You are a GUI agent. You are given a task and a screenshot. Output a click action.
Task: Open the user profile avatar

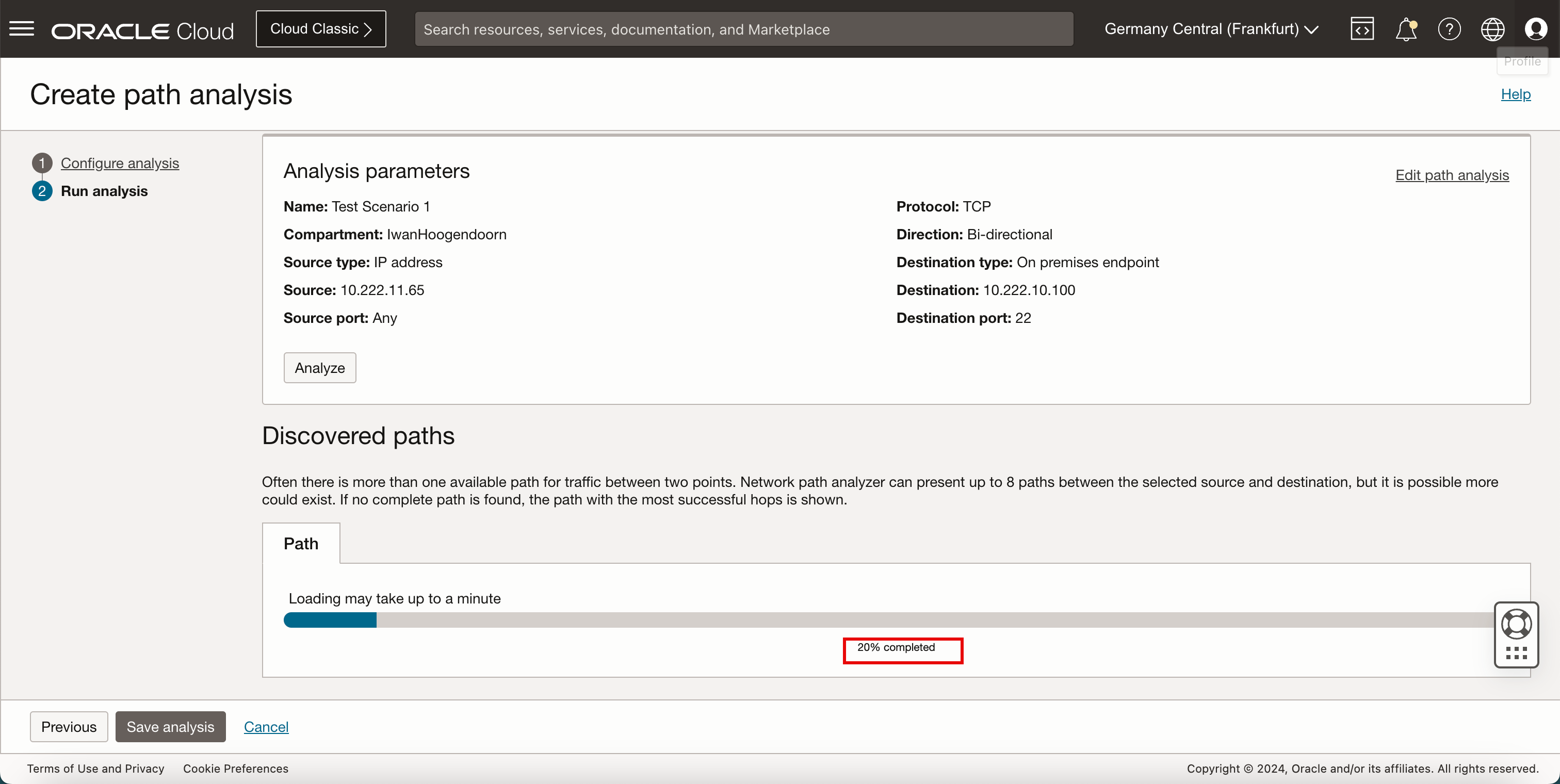pos(1536,29)
